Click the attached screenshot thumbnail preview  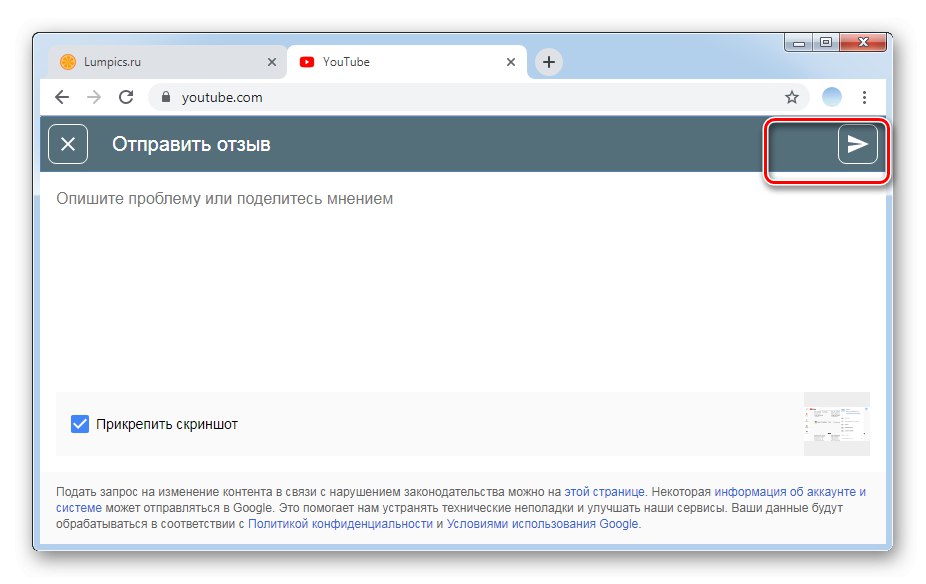[836, 423]
